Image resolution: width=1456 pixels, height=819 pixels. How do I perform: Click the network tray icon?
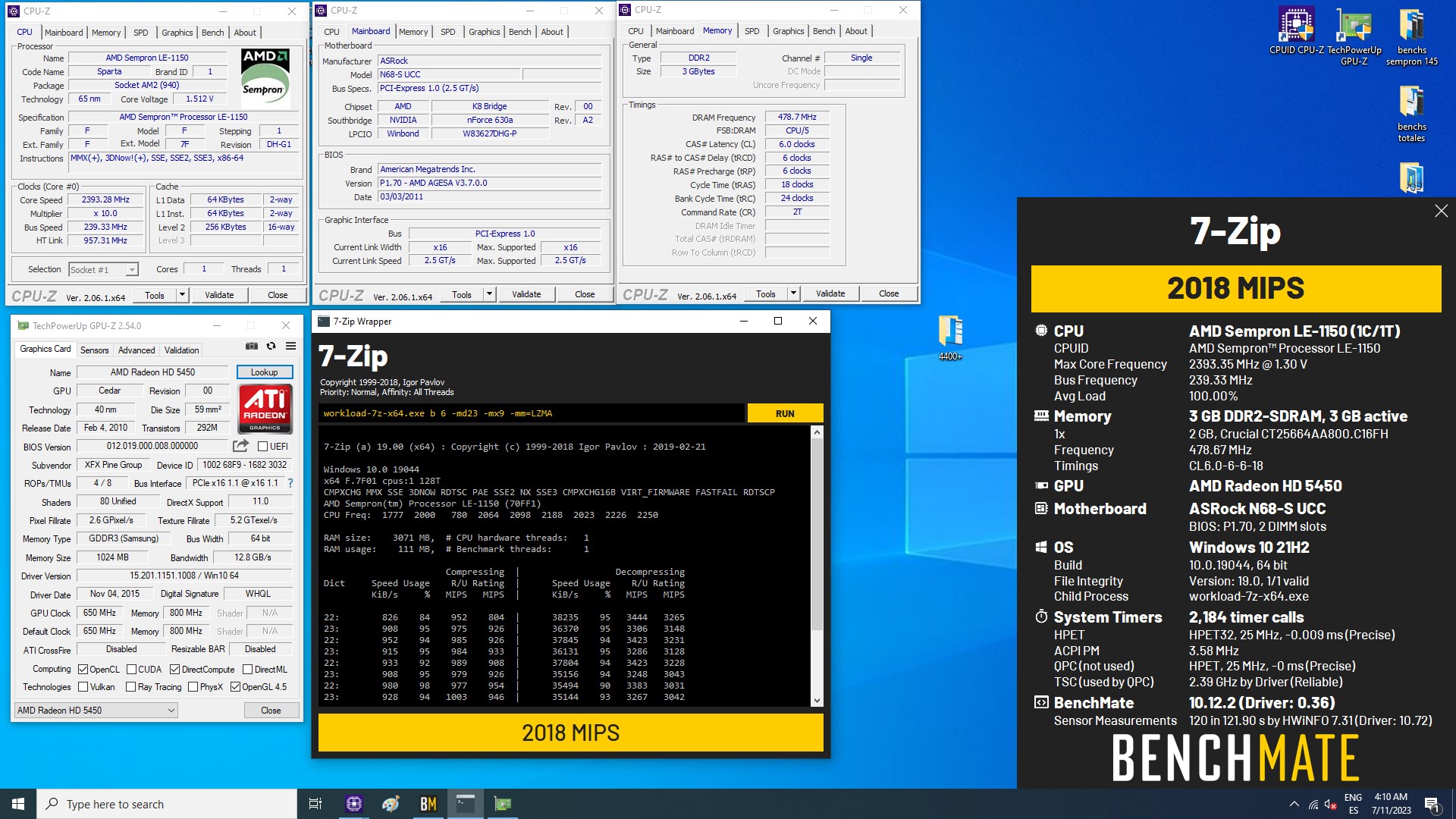pyautogui.click(x=1313, y=805)
